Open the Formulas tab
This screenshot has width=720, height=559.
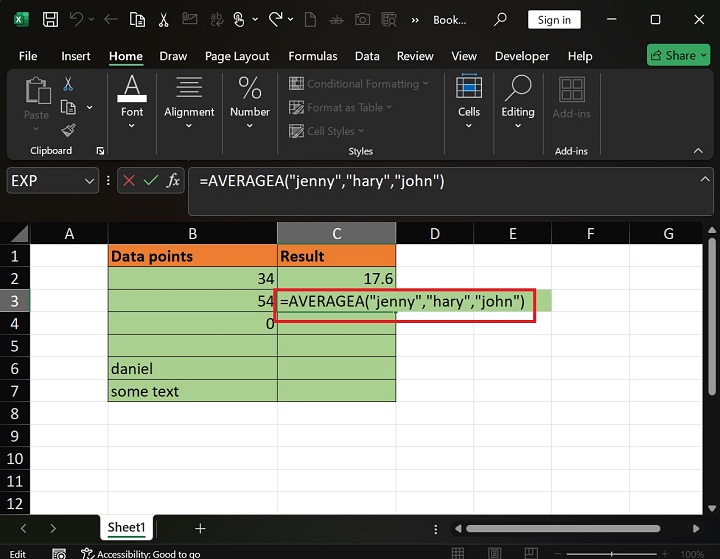[x=315, y=56]
